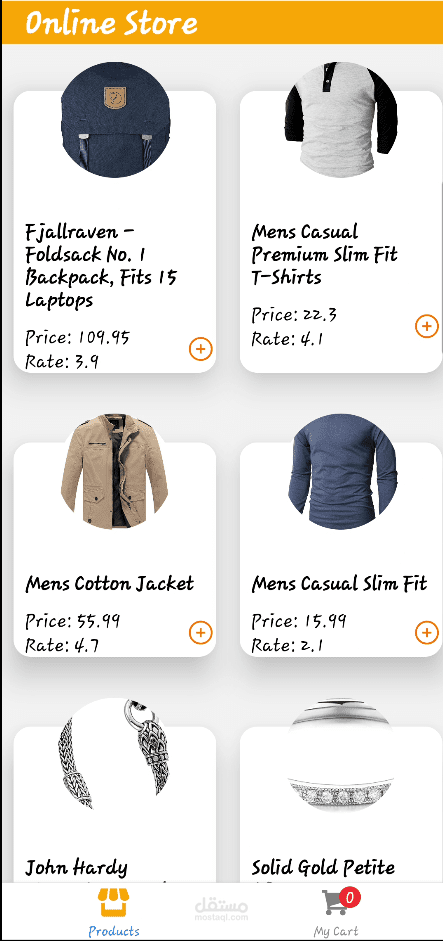Image resolution: width=443 pixels, height=941 pixels.
Task: Open the Products store icon
Action: [x=114, y=903]
